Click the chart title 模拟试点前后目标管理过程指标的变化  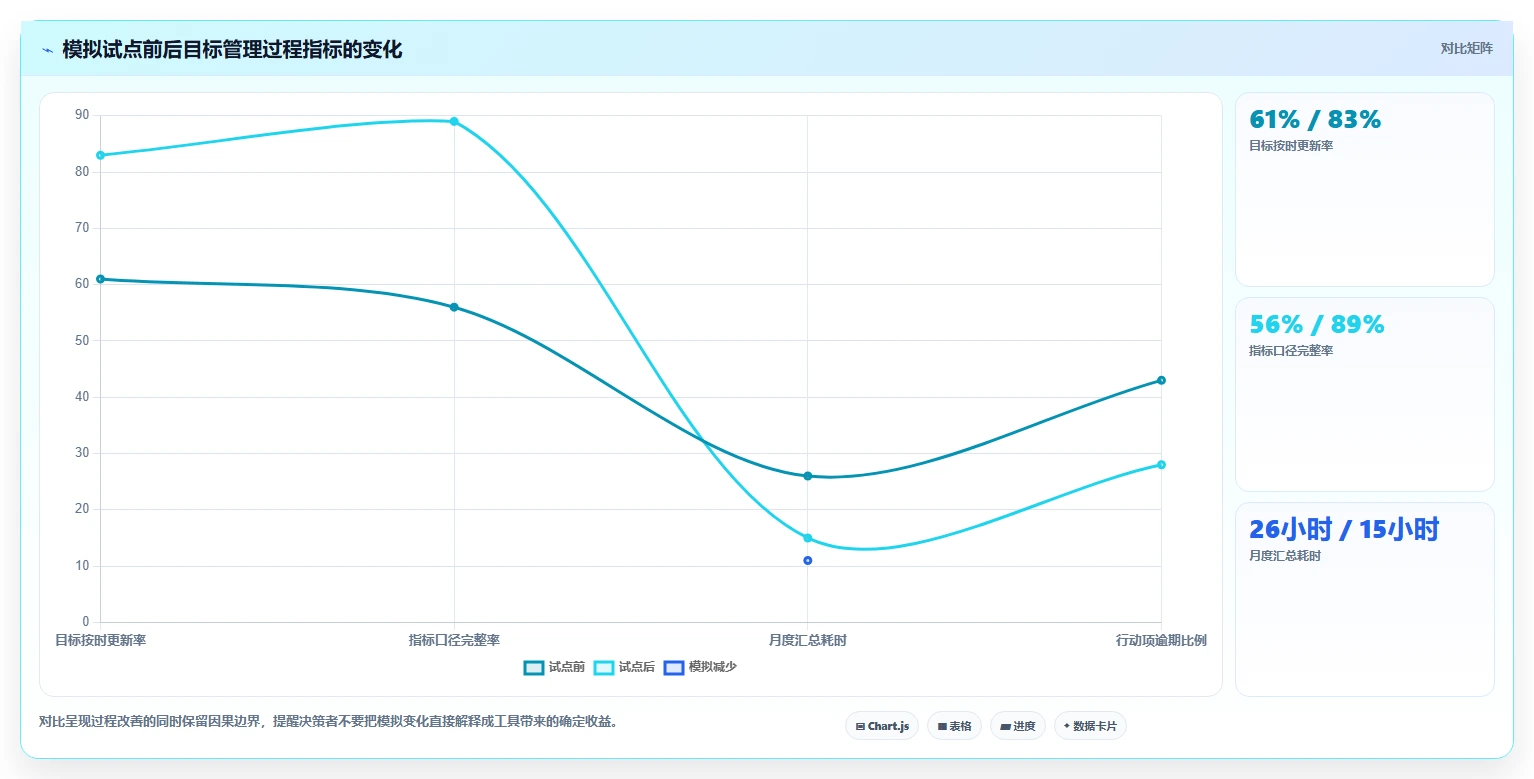tap(232, 49)
